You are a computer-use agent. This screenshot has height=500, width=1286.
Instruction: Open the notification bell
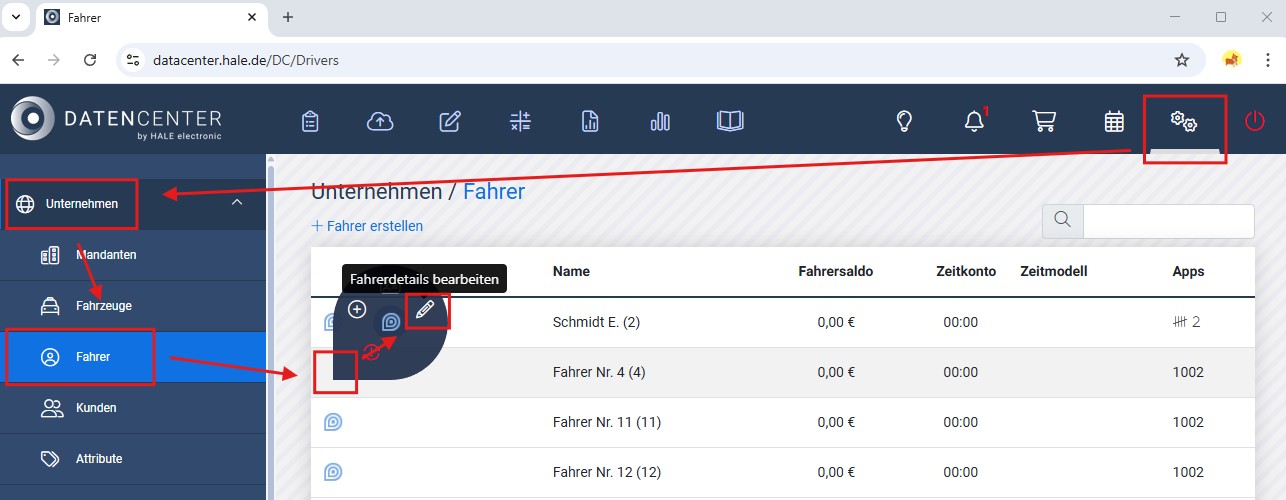pos(974,122)
